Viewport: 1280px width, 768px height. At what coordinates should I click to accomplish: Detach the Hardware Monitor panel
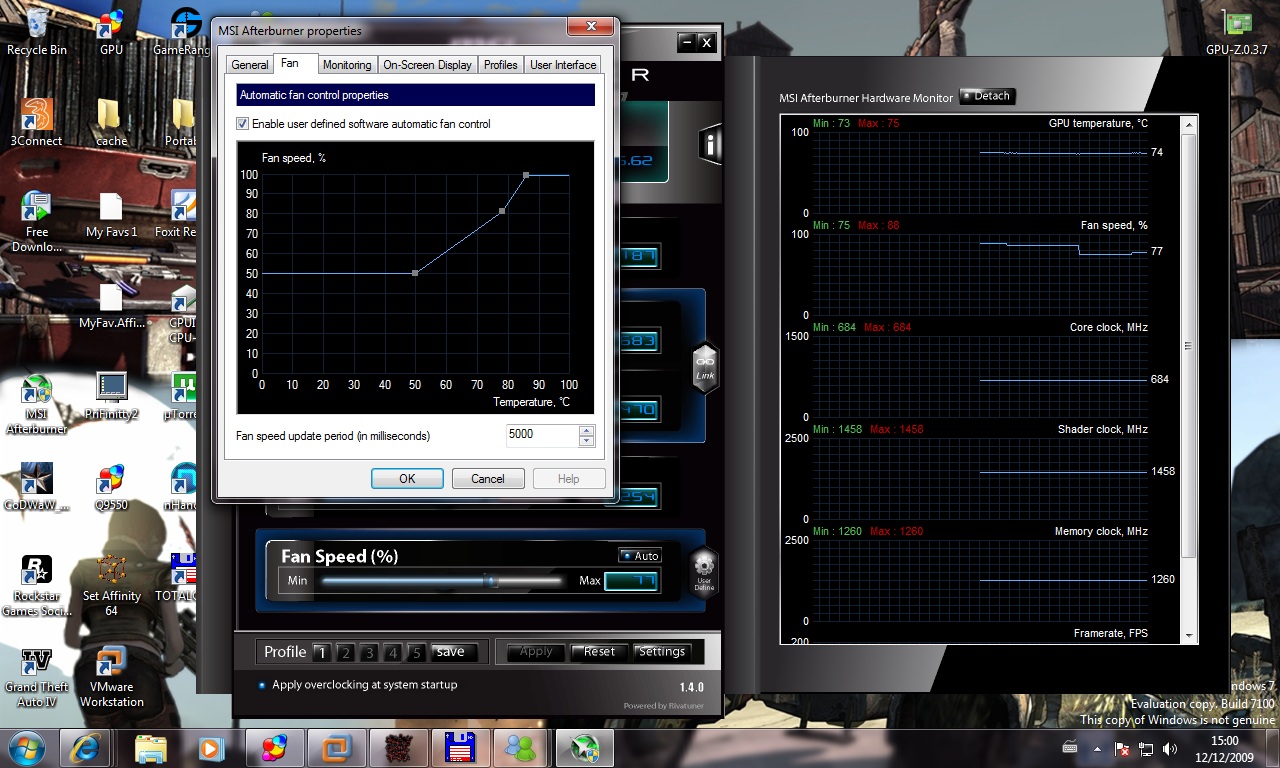(x=987, y=96)
